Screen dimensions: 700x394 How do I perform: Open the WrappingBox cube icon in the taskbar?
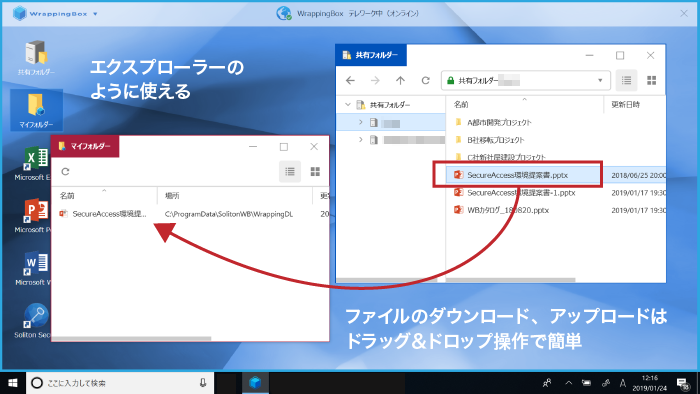pos(255,383)
